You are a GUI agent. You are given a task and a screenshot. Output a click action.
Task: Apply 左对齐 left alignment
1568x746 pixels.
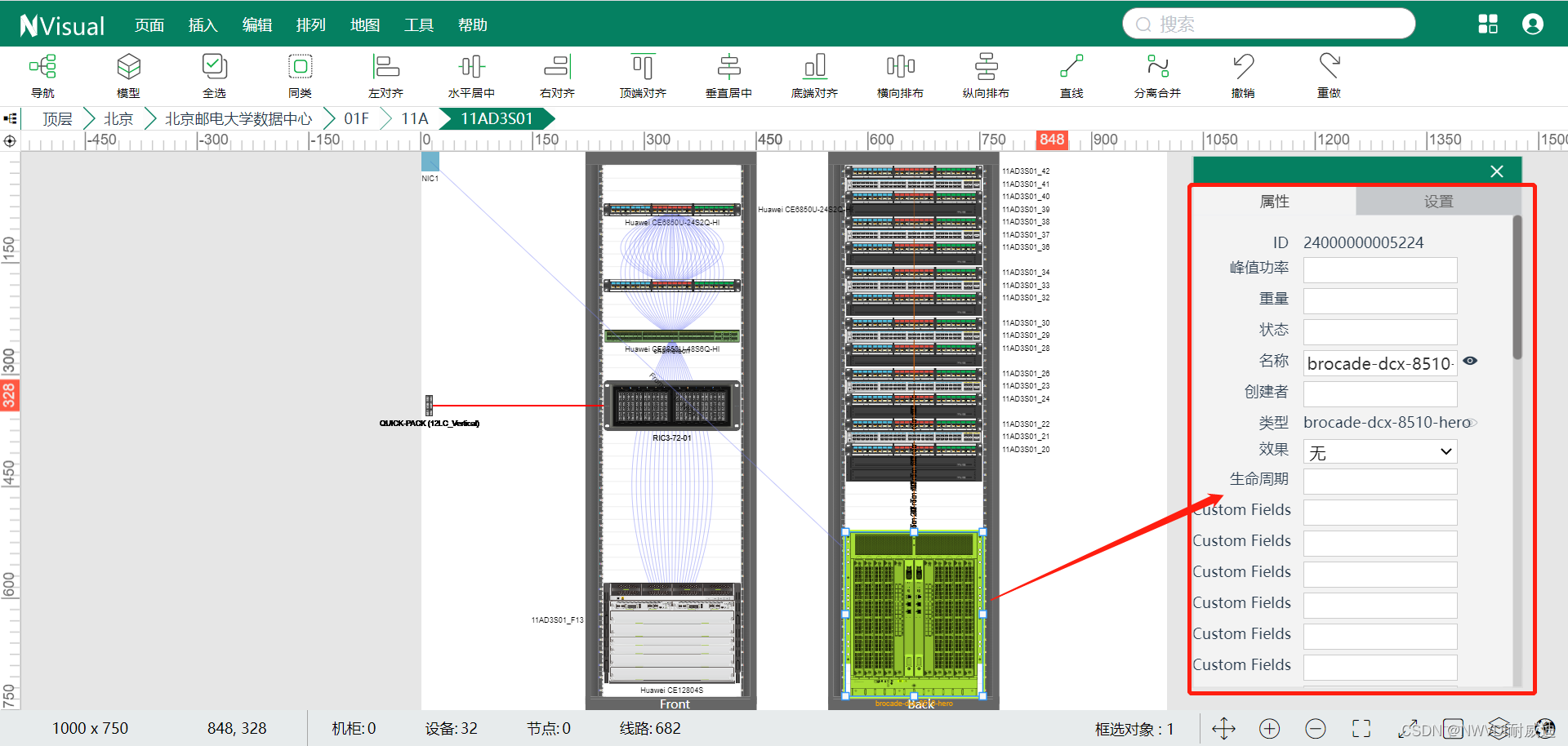(x=385, y=75)
